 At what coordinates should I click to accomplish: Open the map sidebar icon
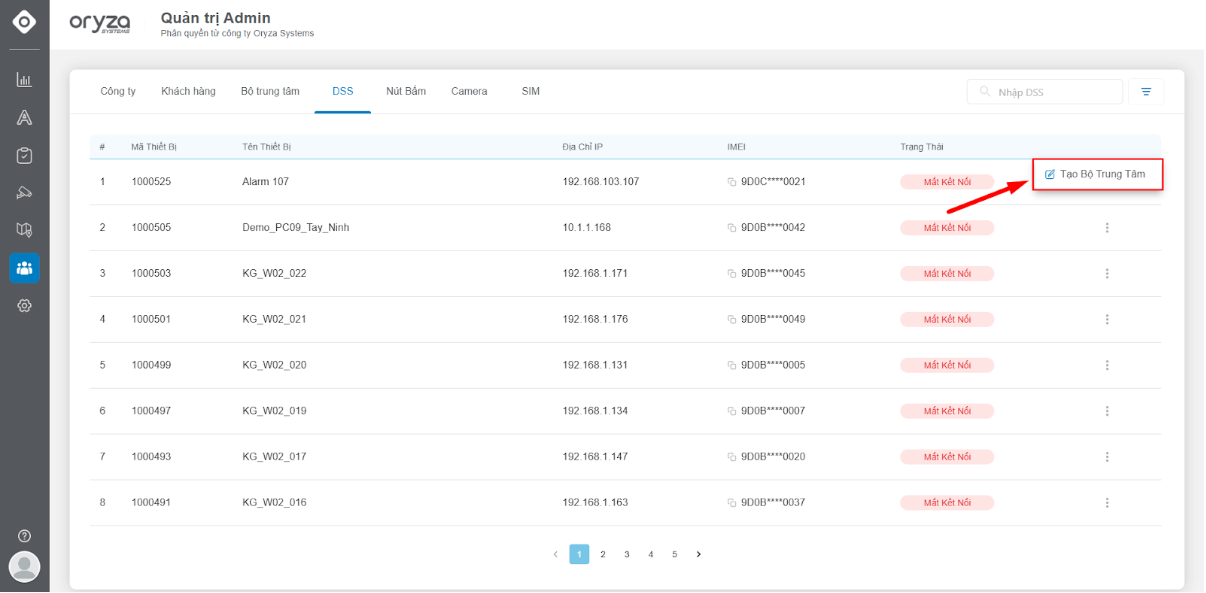[24, 230]
